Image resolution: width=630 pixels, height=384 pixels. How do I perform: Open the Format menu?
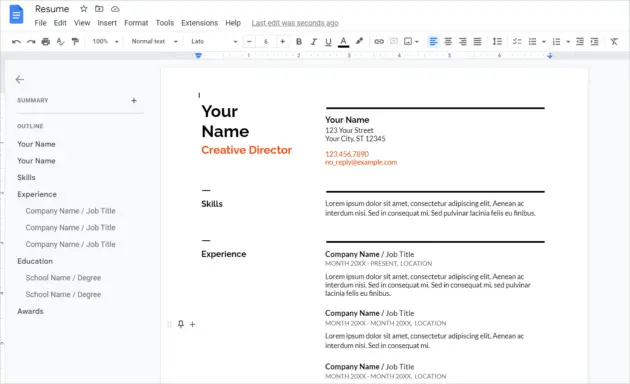coord(136,23)
